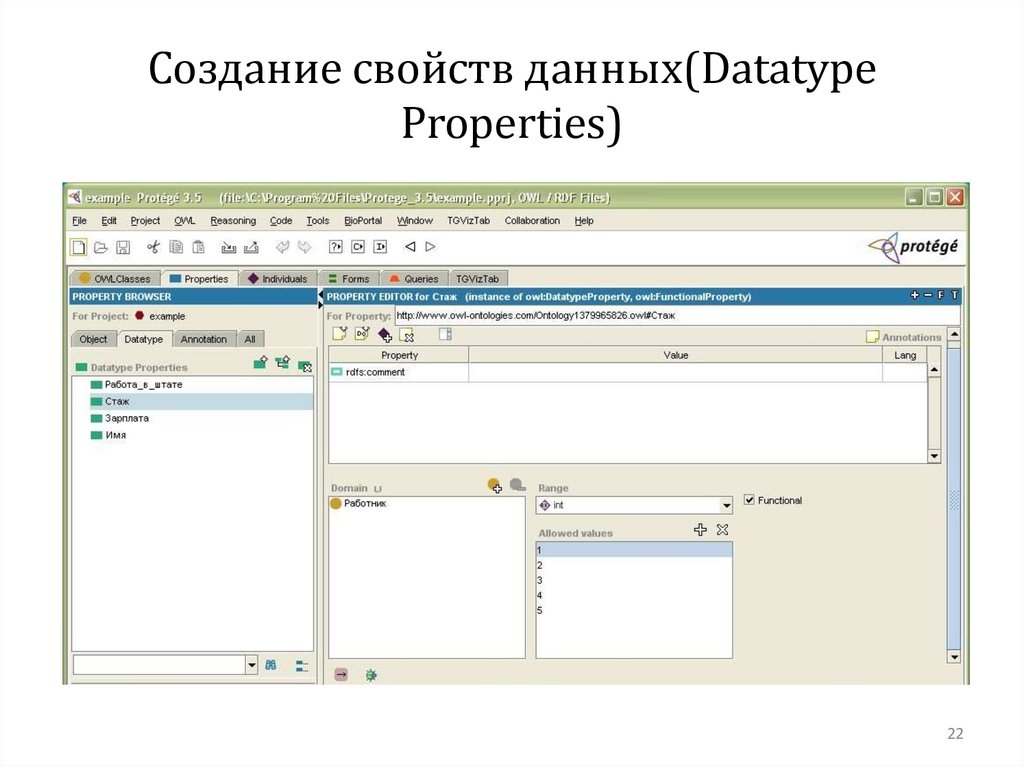1024x767 pixels.
Task: Click the pink arrow icon at editor bottom
Action: point(341,674)
